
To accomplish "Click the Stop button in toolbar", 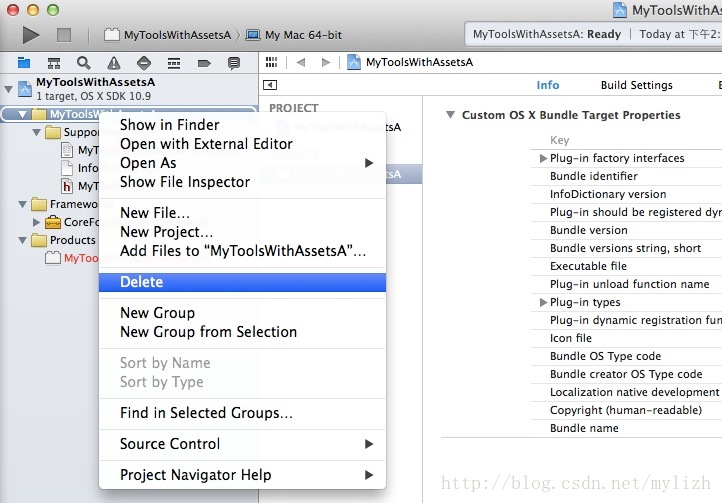I will click(64, 35).
